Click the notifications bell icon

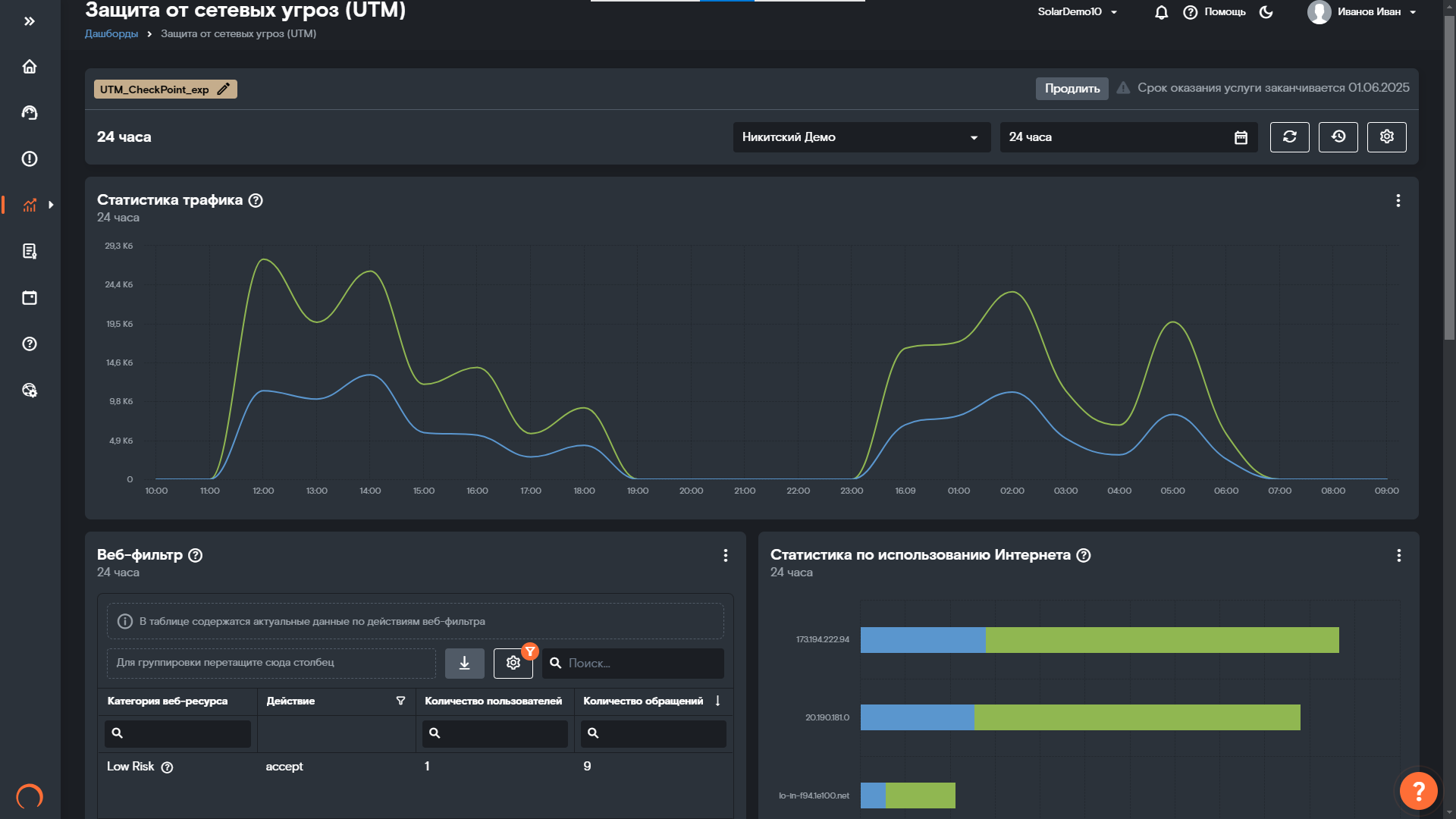click(1161, 12)
